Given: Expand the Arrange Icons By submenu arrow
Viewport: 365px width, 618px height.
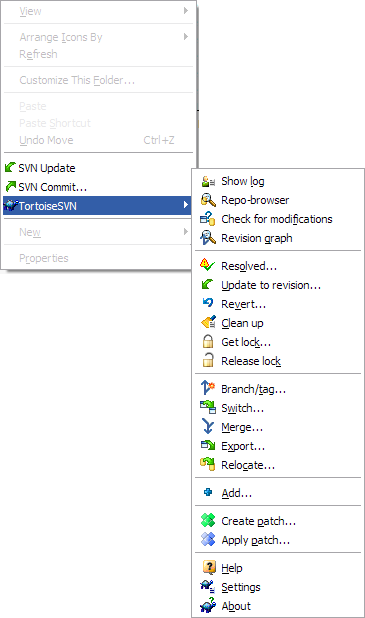Looking at the screenshot, I should [x=186, y=37].
